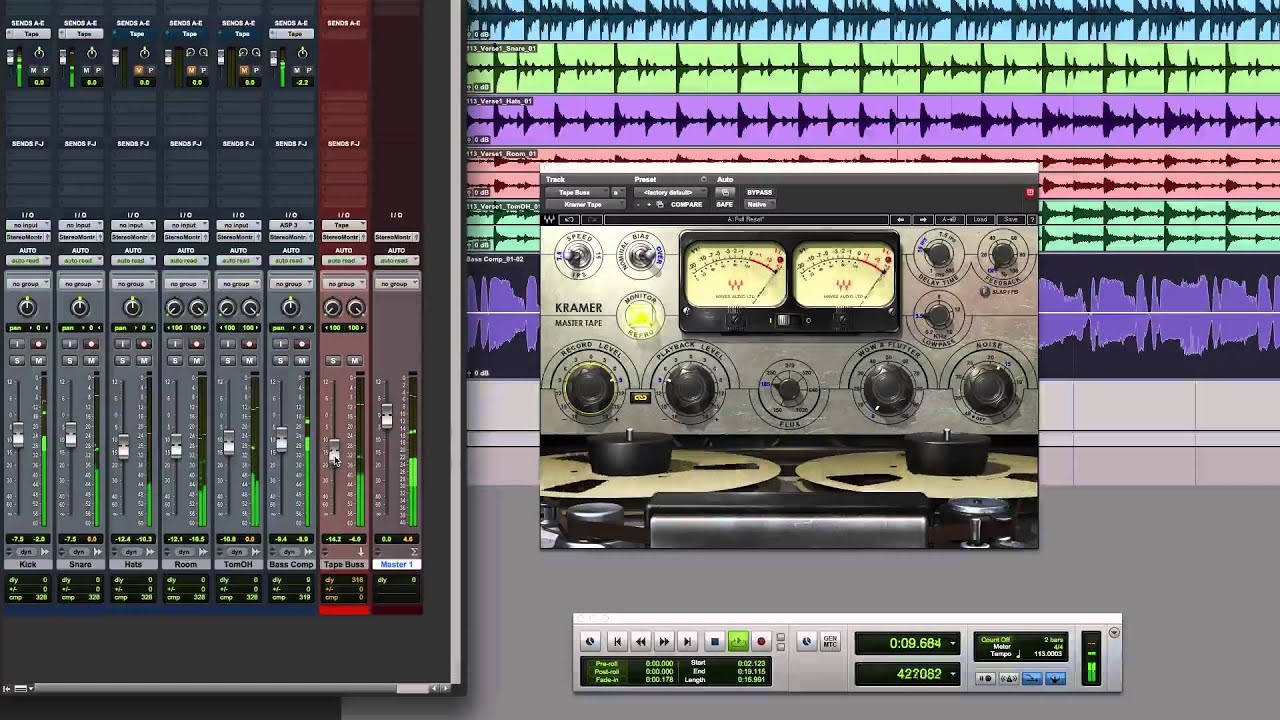Open Bass Comp input selector 'ASP 3'

click(x=290, y=225)
